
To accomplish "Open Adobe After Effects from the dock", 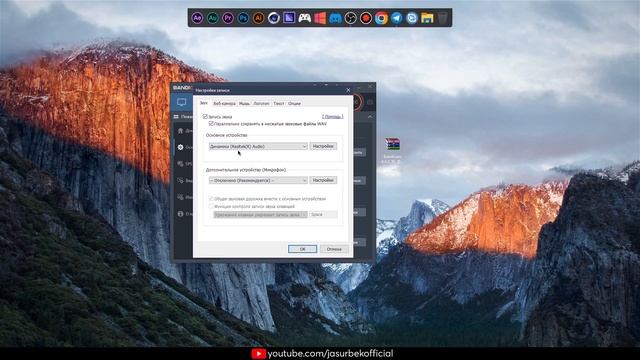I will coord(197,18).
